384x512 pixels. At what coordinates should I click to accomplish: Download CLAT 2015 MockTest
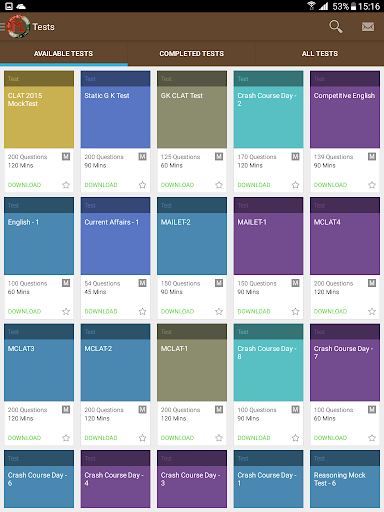click(x=24, y=185)
